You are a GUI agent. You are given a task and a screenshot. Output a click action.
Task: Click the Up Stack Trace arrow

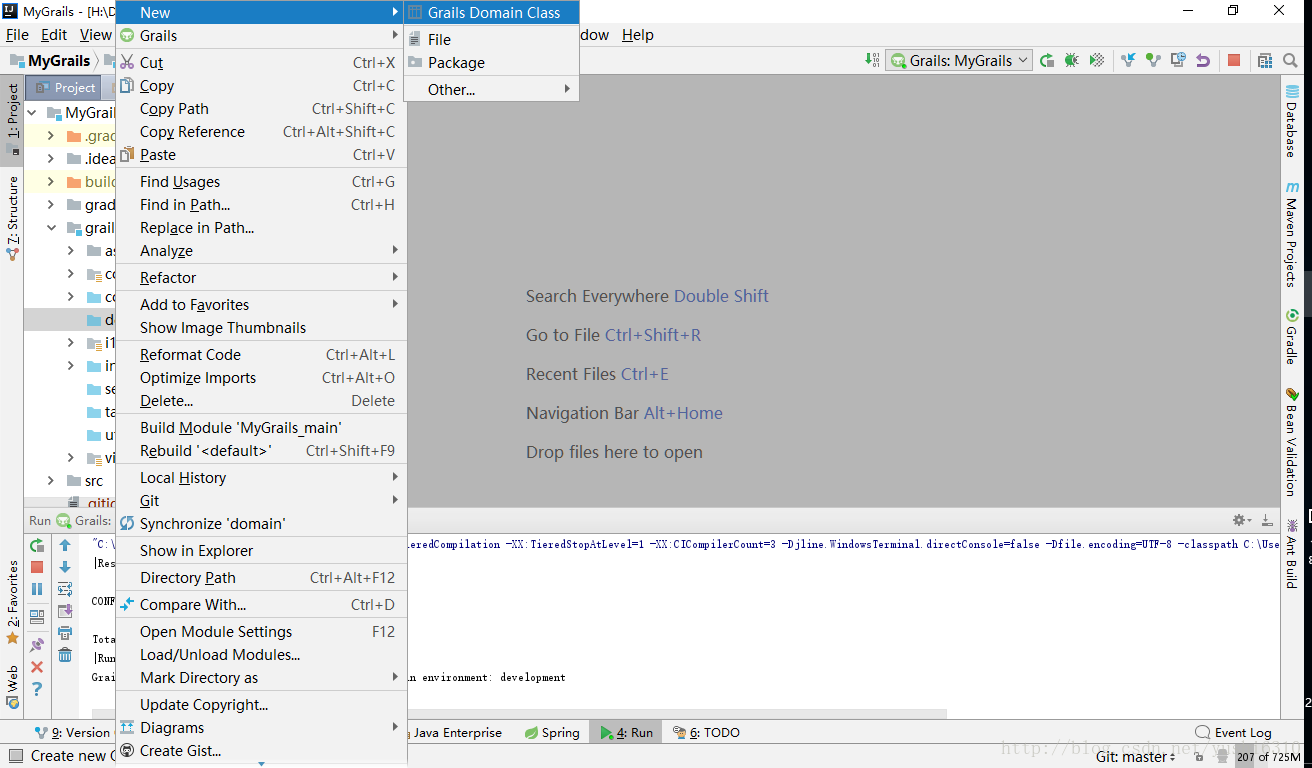click(65, 545)
